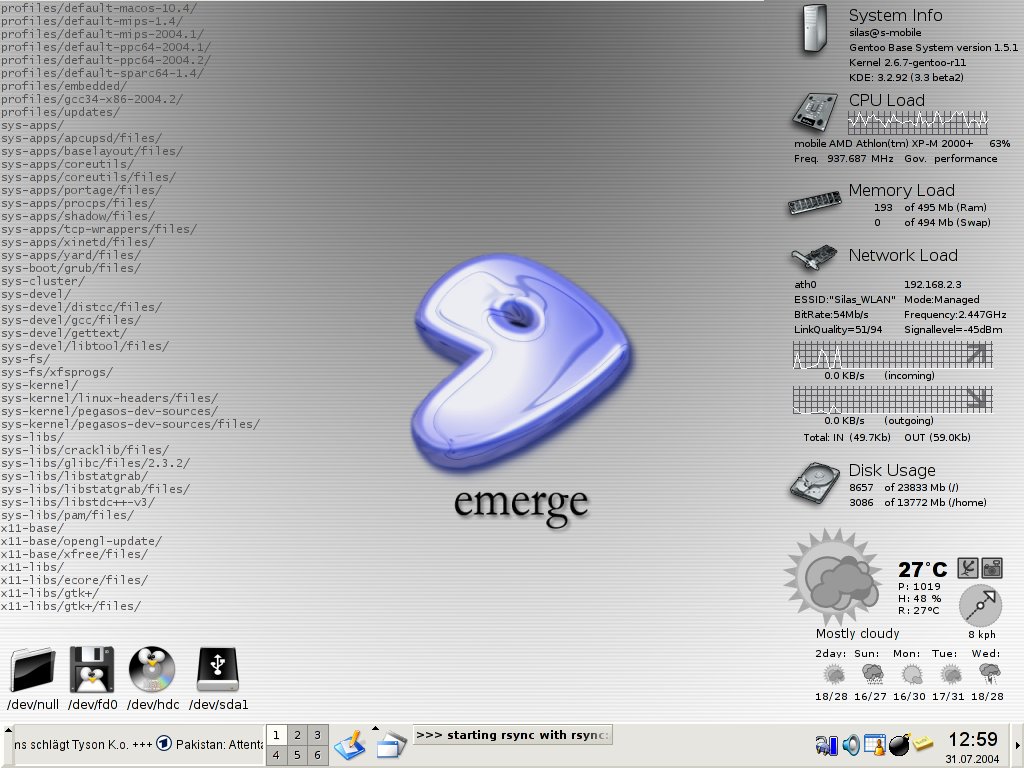The image size is (1024, 768).
Task: Click the Network Load card icon
Action: point(814,257)
